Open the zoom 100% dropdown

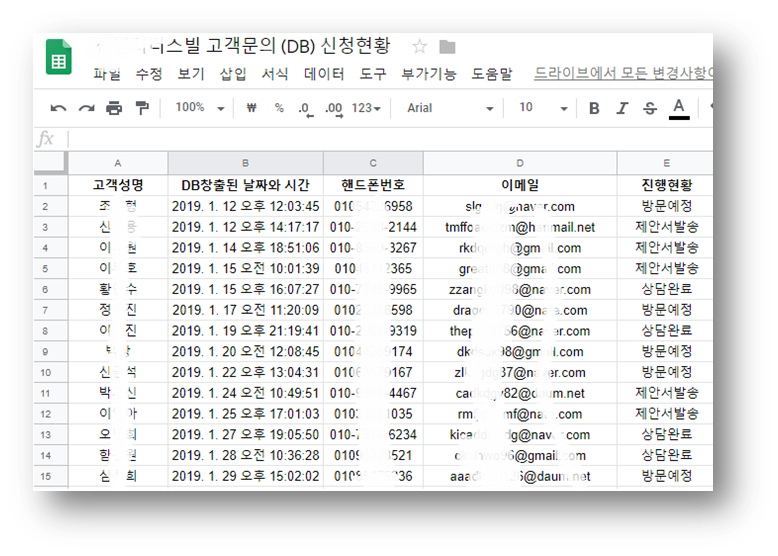[199, 108]
